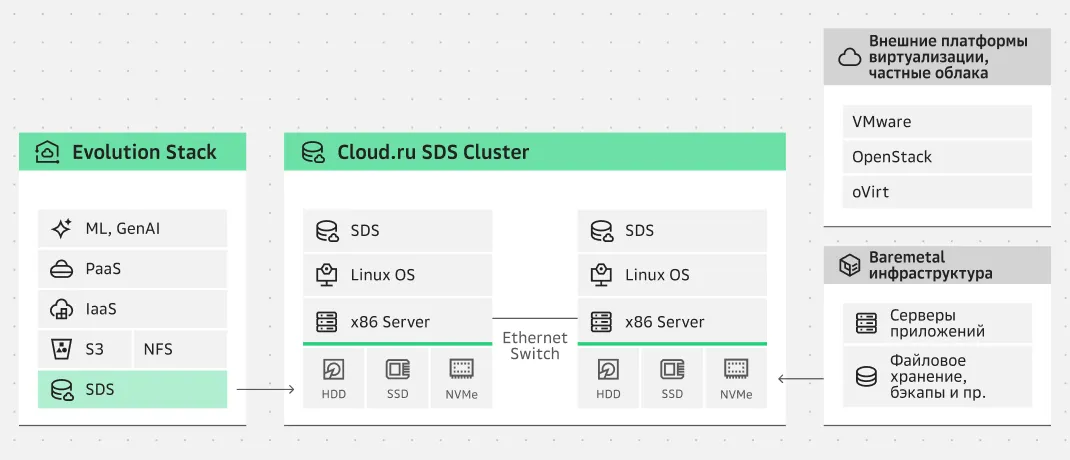This screenshot has height=460, width=1070.
Task: Click the Ethernet Switch label
Action: tap(534, 346)
